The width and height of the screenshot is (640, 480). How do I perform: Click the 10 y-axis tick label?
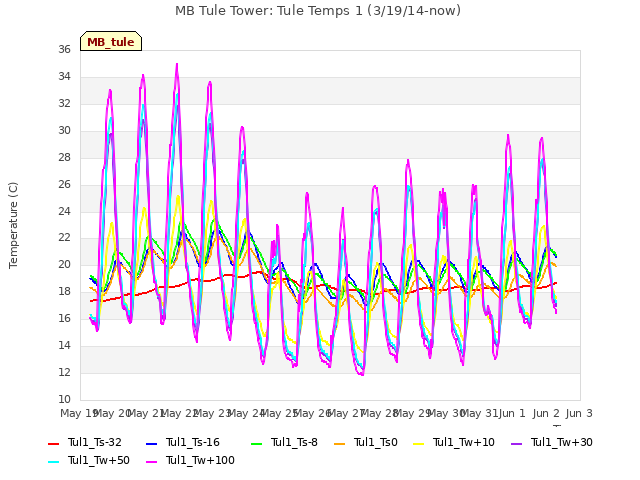click(x=64, y=399)
